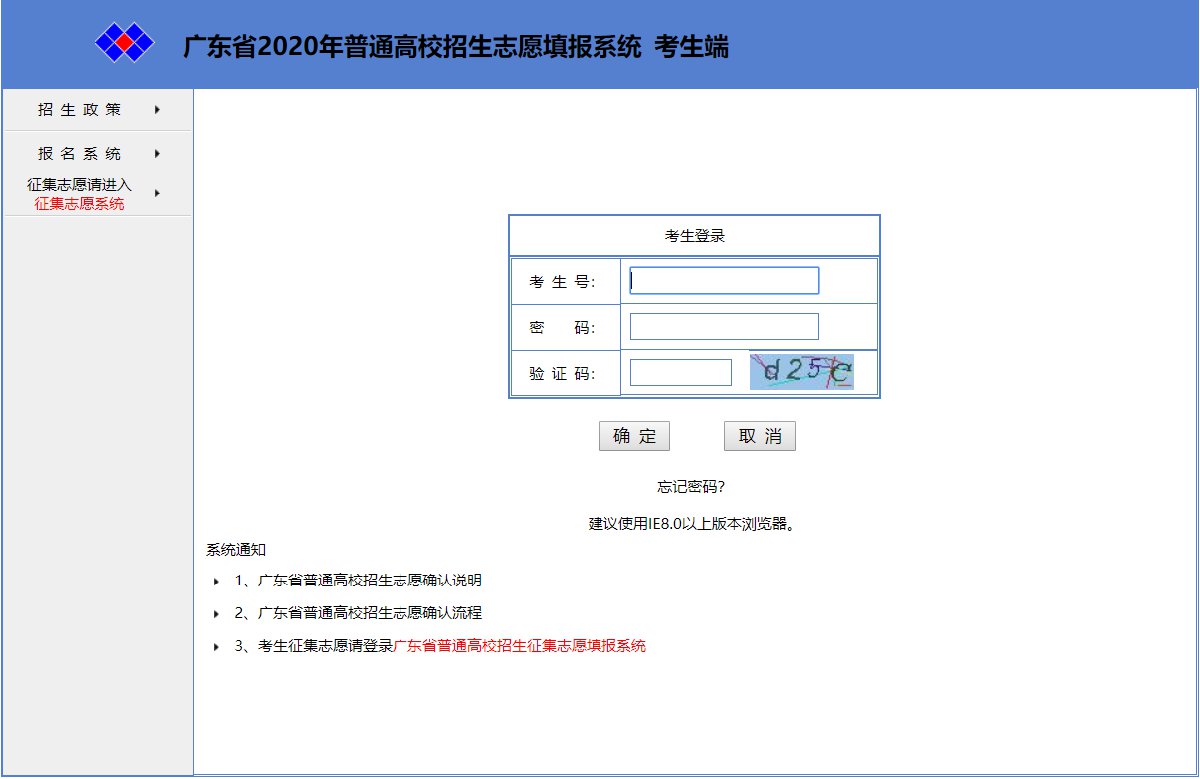
Task: Click the triangle bullet before notice 3
Action: pyautogui.click(x=216, y=647)
